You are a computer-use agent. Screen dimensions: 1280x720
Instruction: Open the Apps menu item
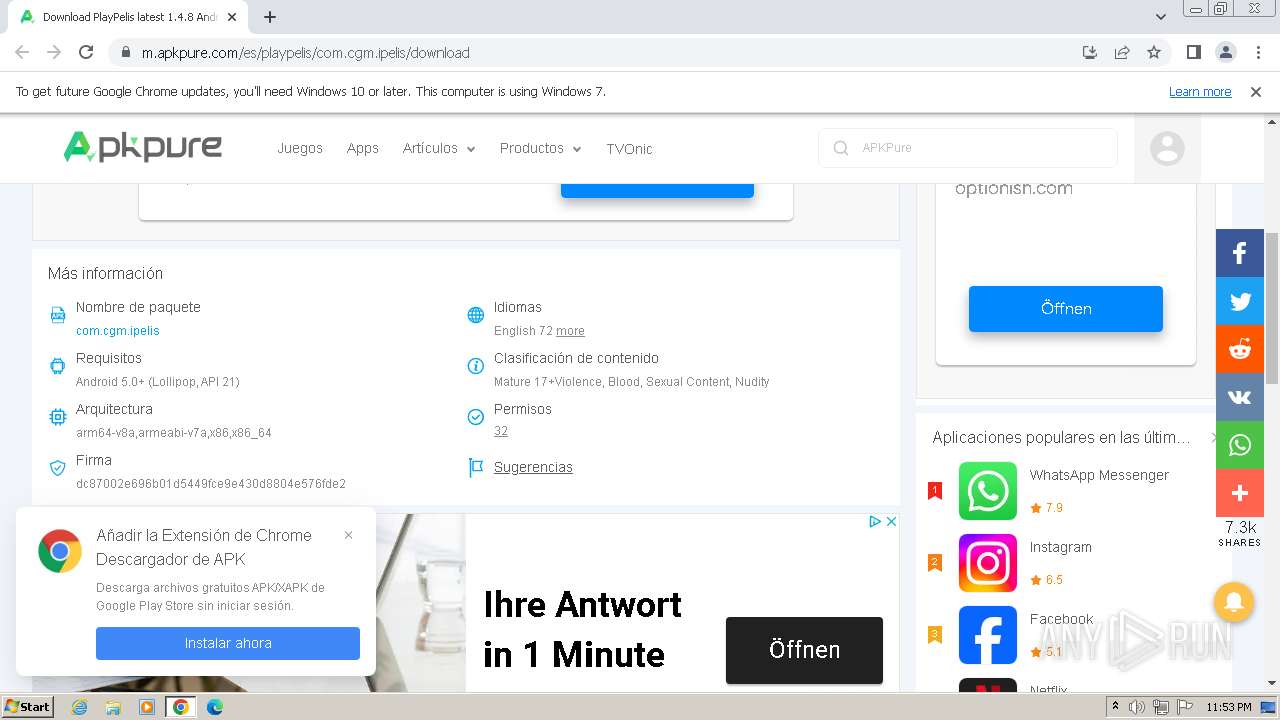pyautogui.click(x=362, y=148)
